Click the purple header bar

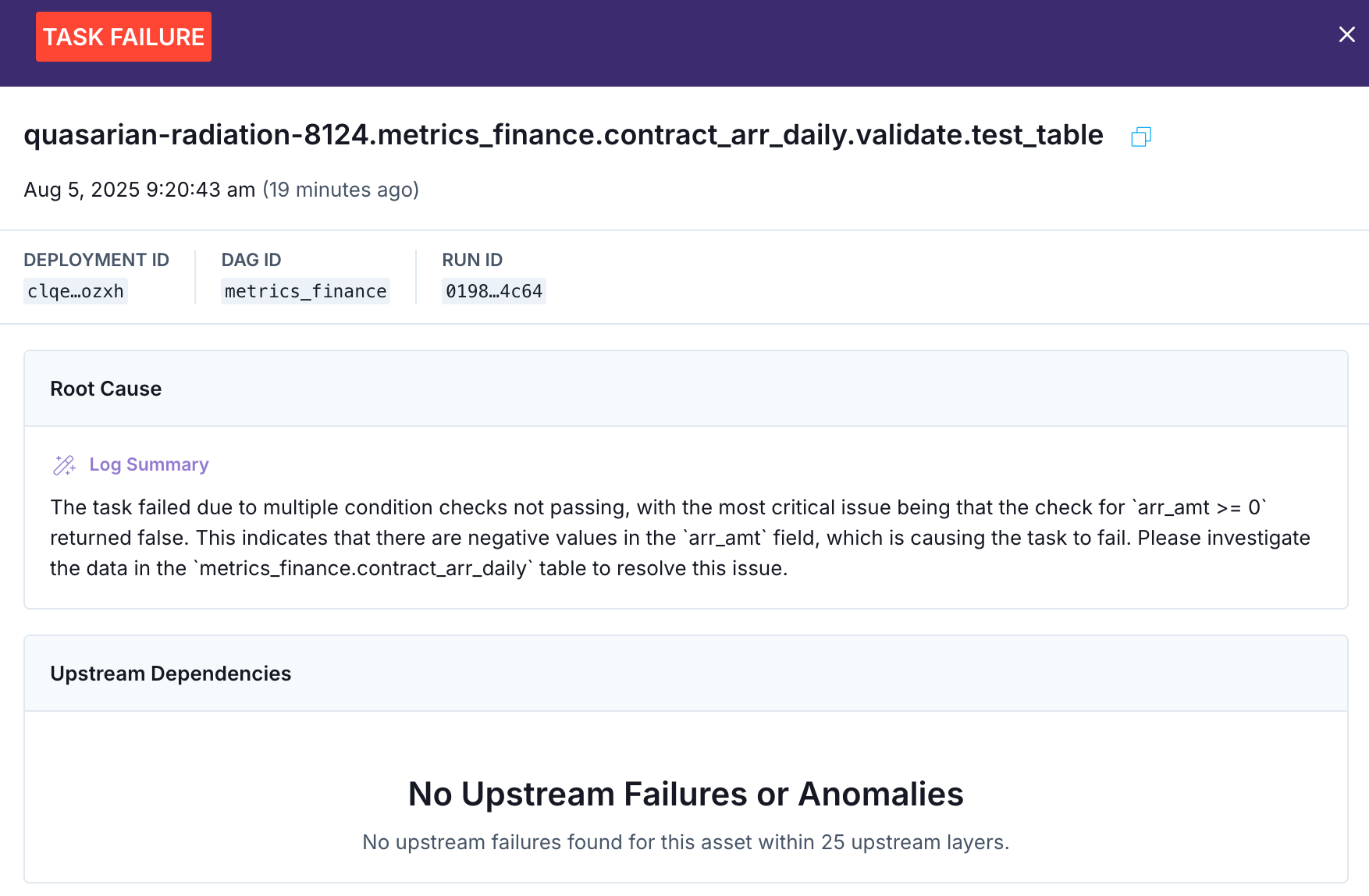(x=702, y=43)
